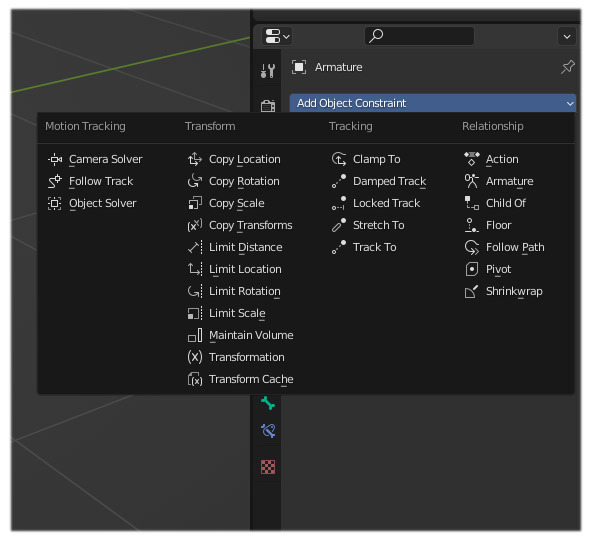Click the Copy Rotation constraint icon
This screenshot has height=537, width=589.
tap(195, 181)
